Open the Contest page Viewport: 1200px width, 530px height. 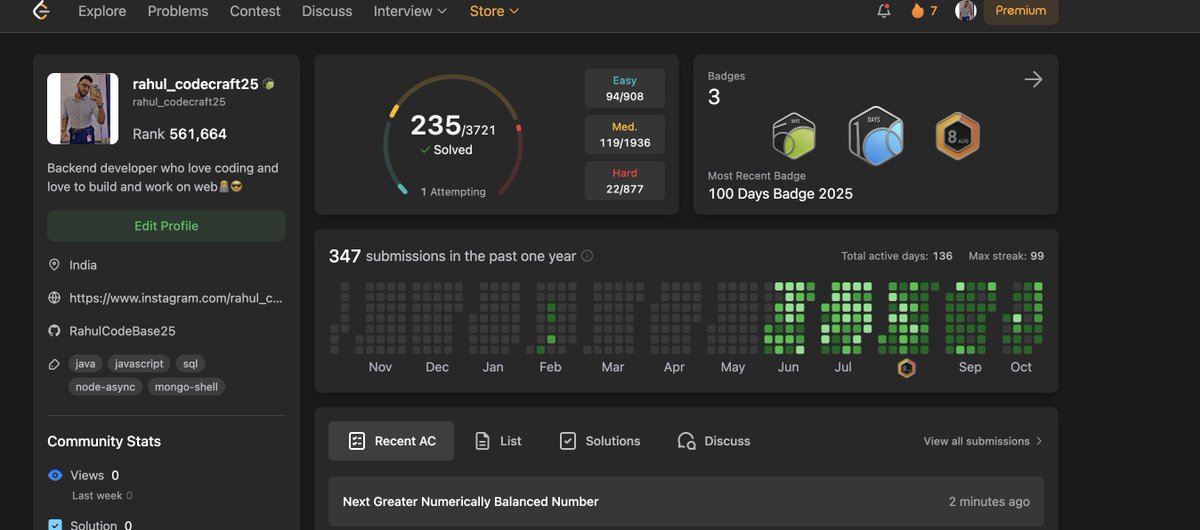click(255, 11)
